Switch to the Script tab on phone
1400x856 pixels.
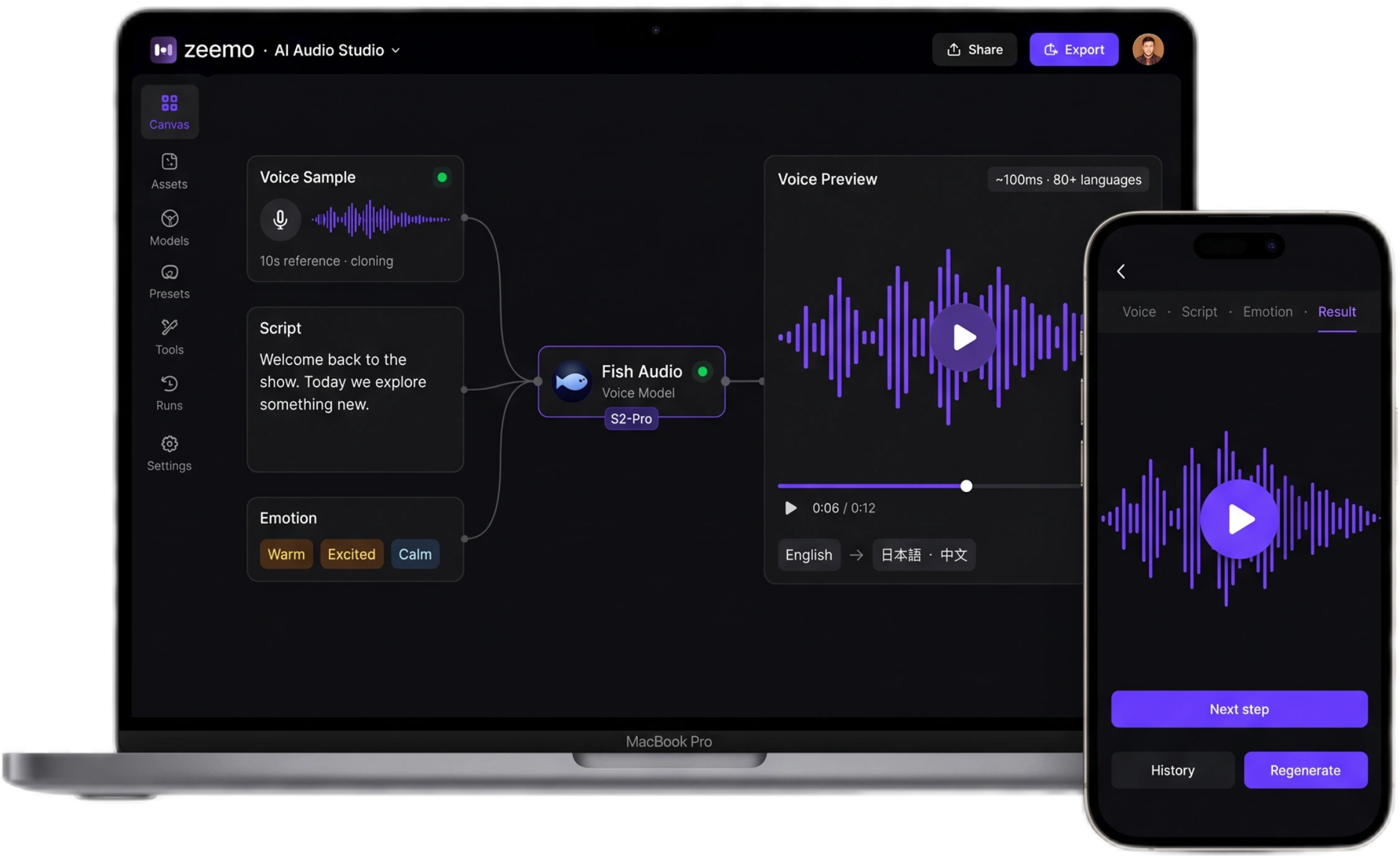coord(1199,312)
